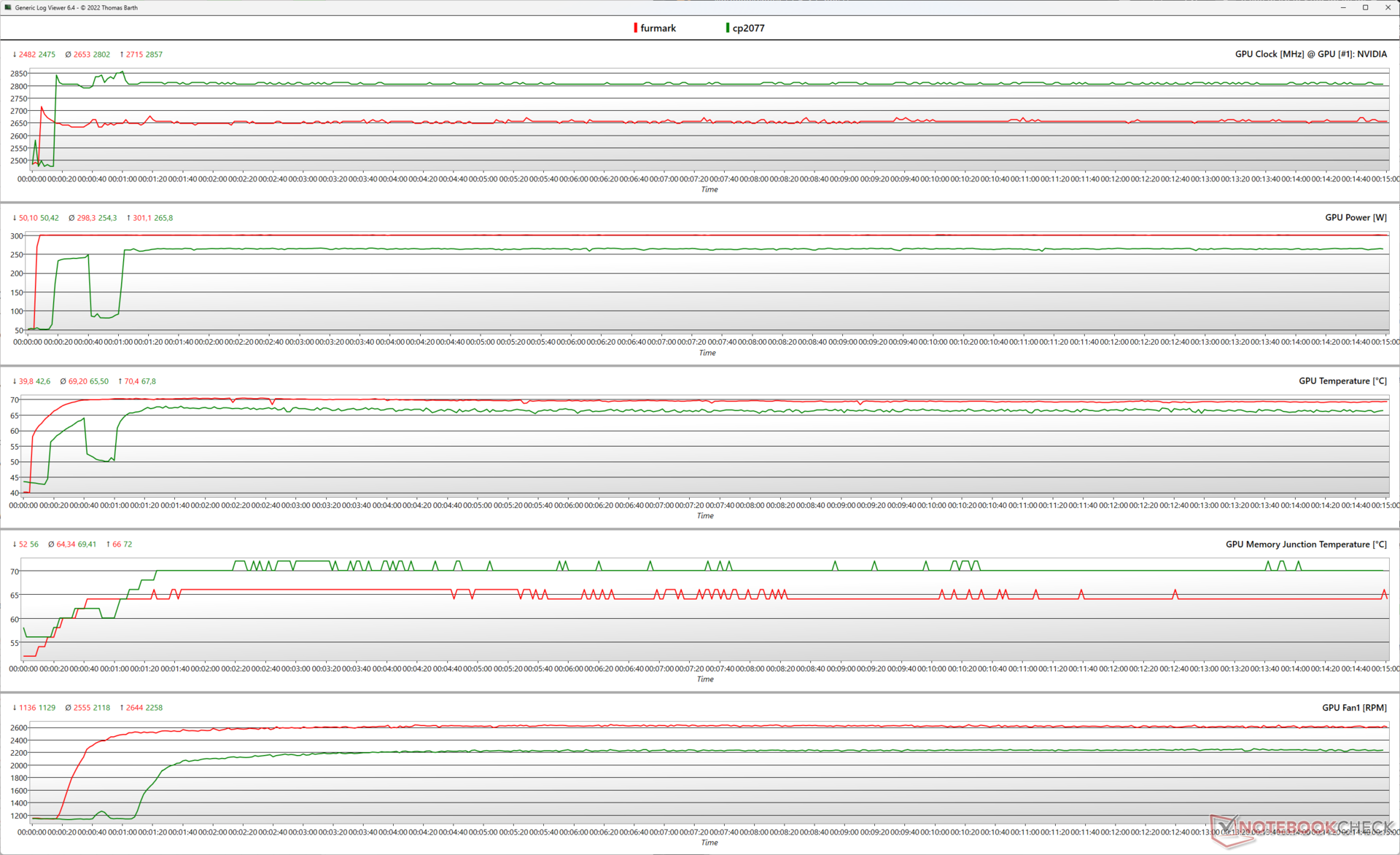Click the Time label under GPU Clock chart

[x=709, y=190]
